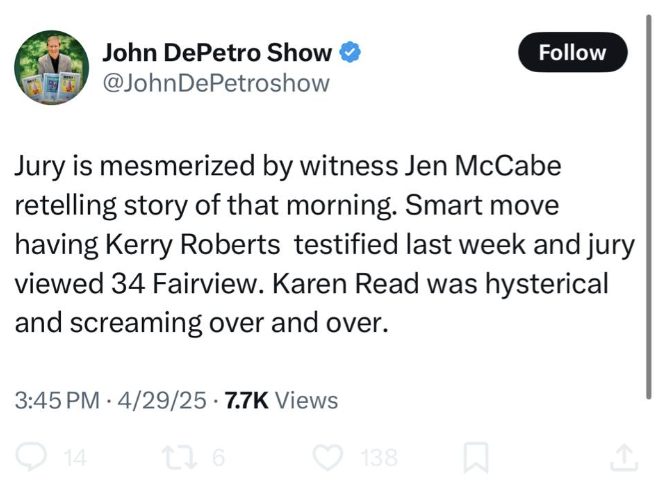Open the share icon menu
The height and width of the screenshot is (490, 654).
[x=623, y=458]
